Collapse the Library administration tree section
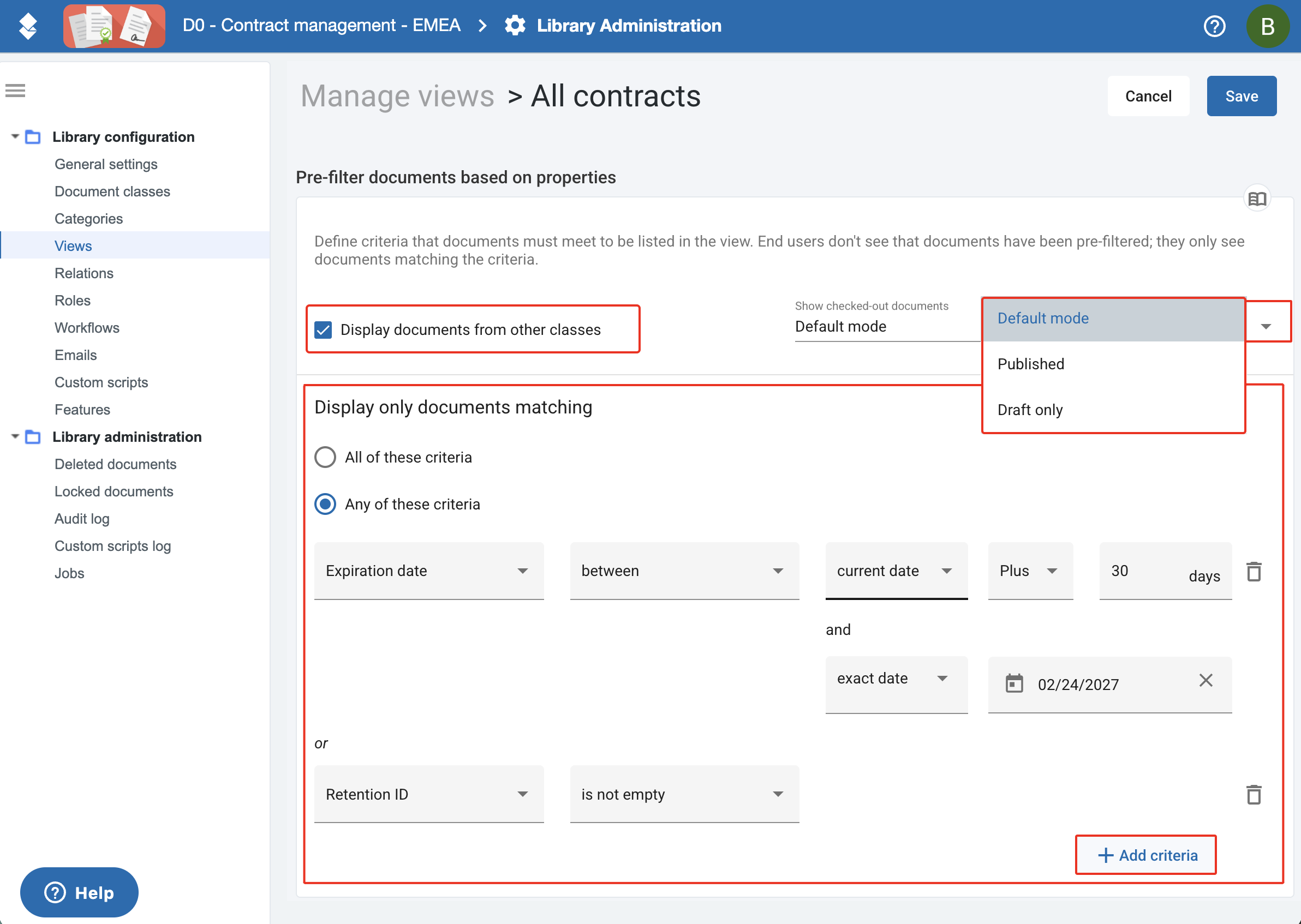 [15, 436]
